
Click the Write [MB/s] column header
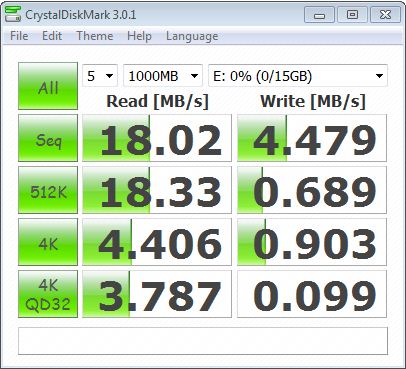(313, 101)
